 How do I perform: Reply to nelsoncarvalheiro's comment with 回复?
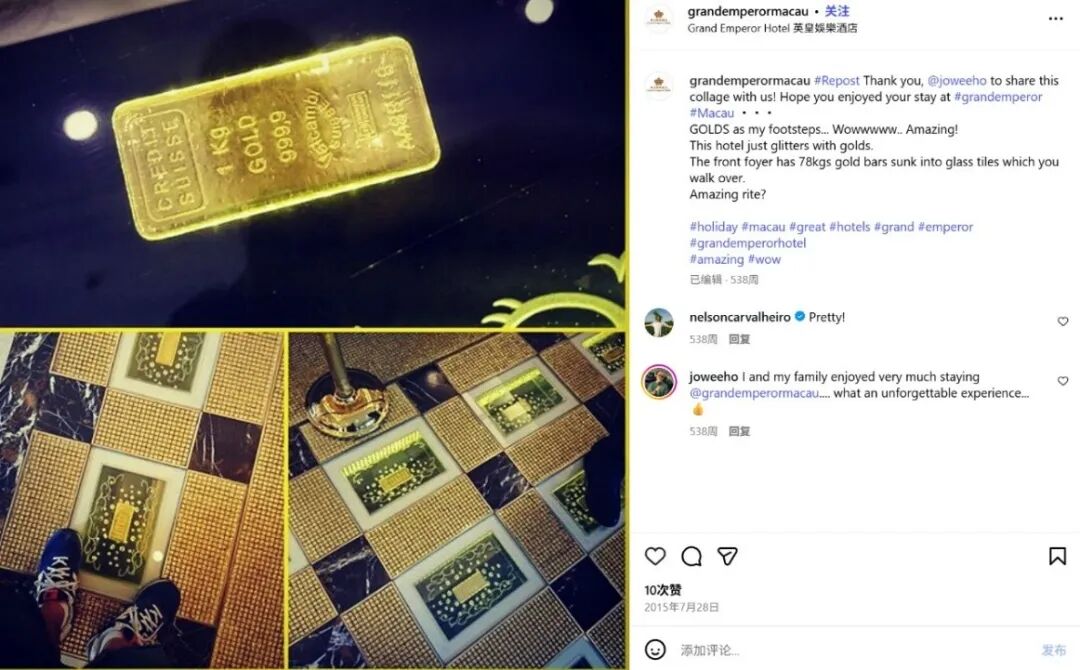coord(739,339)
